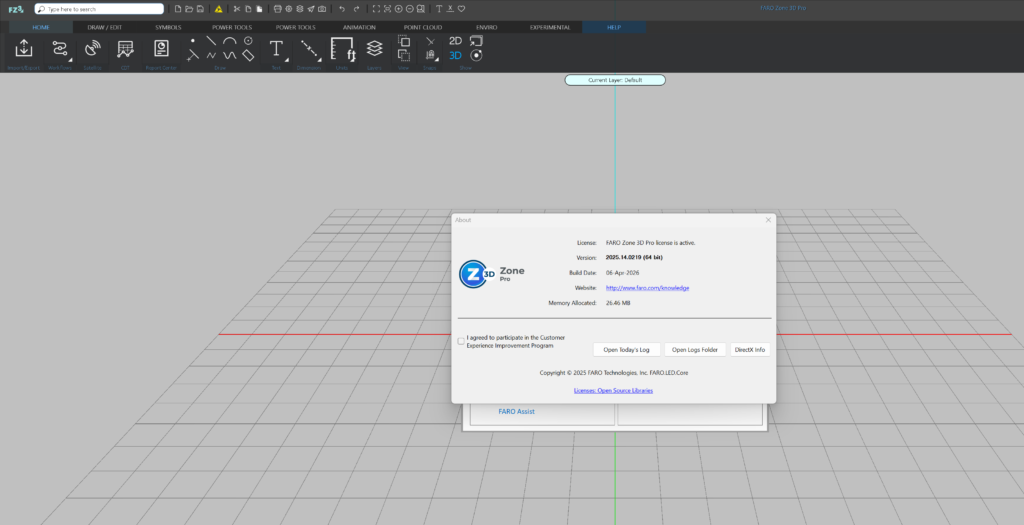
Task: Switch to the HOME tab
Action: point(40,27)
